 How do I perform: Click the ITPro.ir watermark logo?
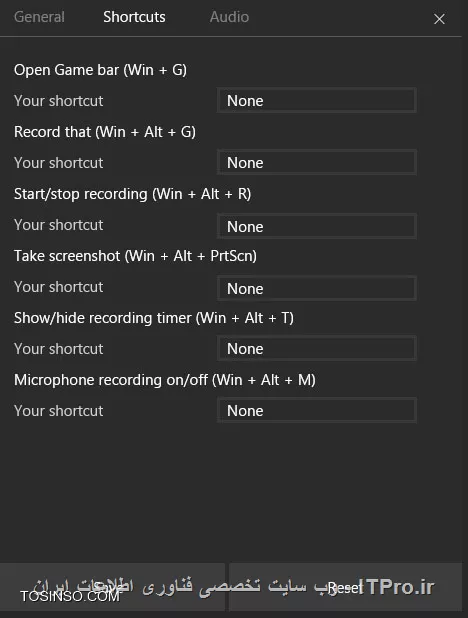pyautogui.click(x=400, y=587)
